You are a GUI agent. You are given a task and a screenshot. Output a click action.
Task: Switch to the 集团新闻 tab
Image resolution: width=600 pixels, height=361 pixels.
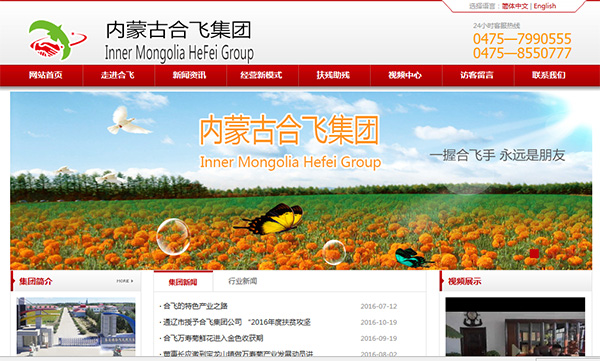pos(183,282)
